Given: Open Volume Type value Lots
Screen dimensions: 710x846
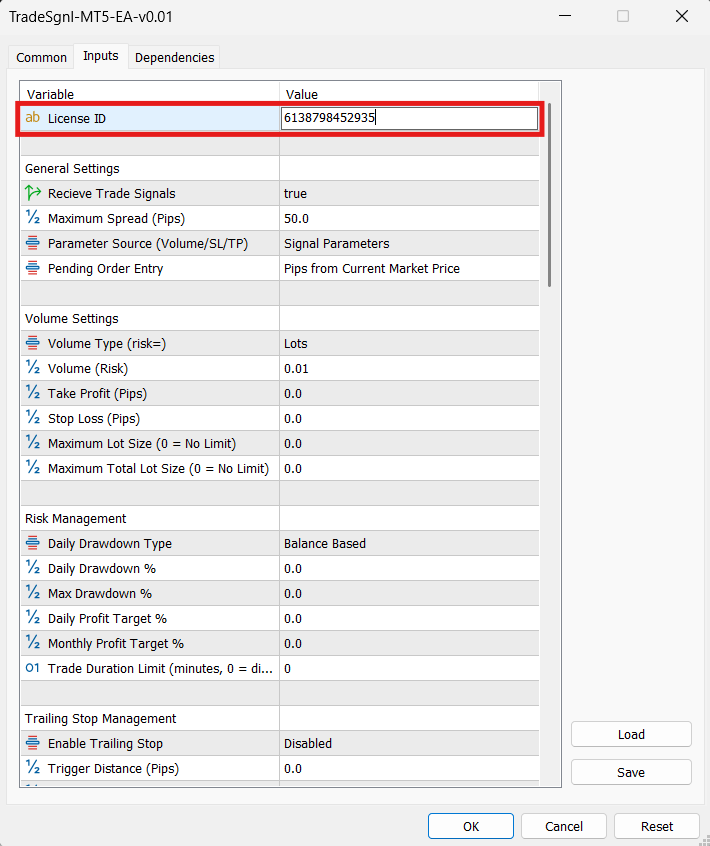Looking at the screenshot, I should pos(409,343).
